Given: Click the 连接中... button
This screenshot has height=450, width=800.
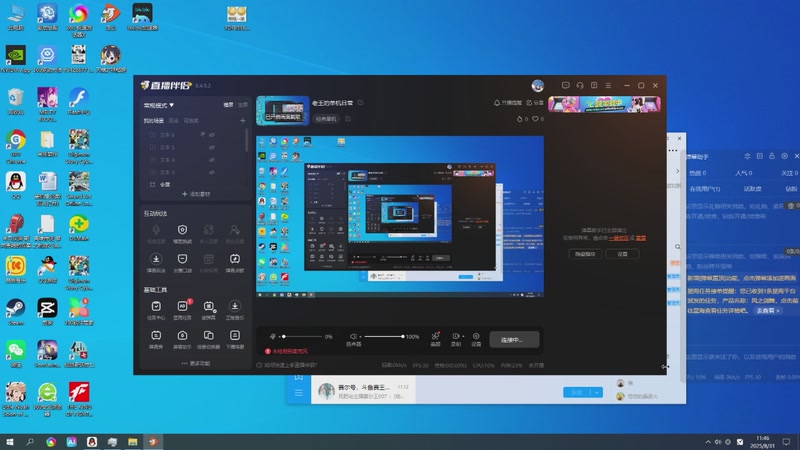Looking at the screenshot, I should point(514,340).
